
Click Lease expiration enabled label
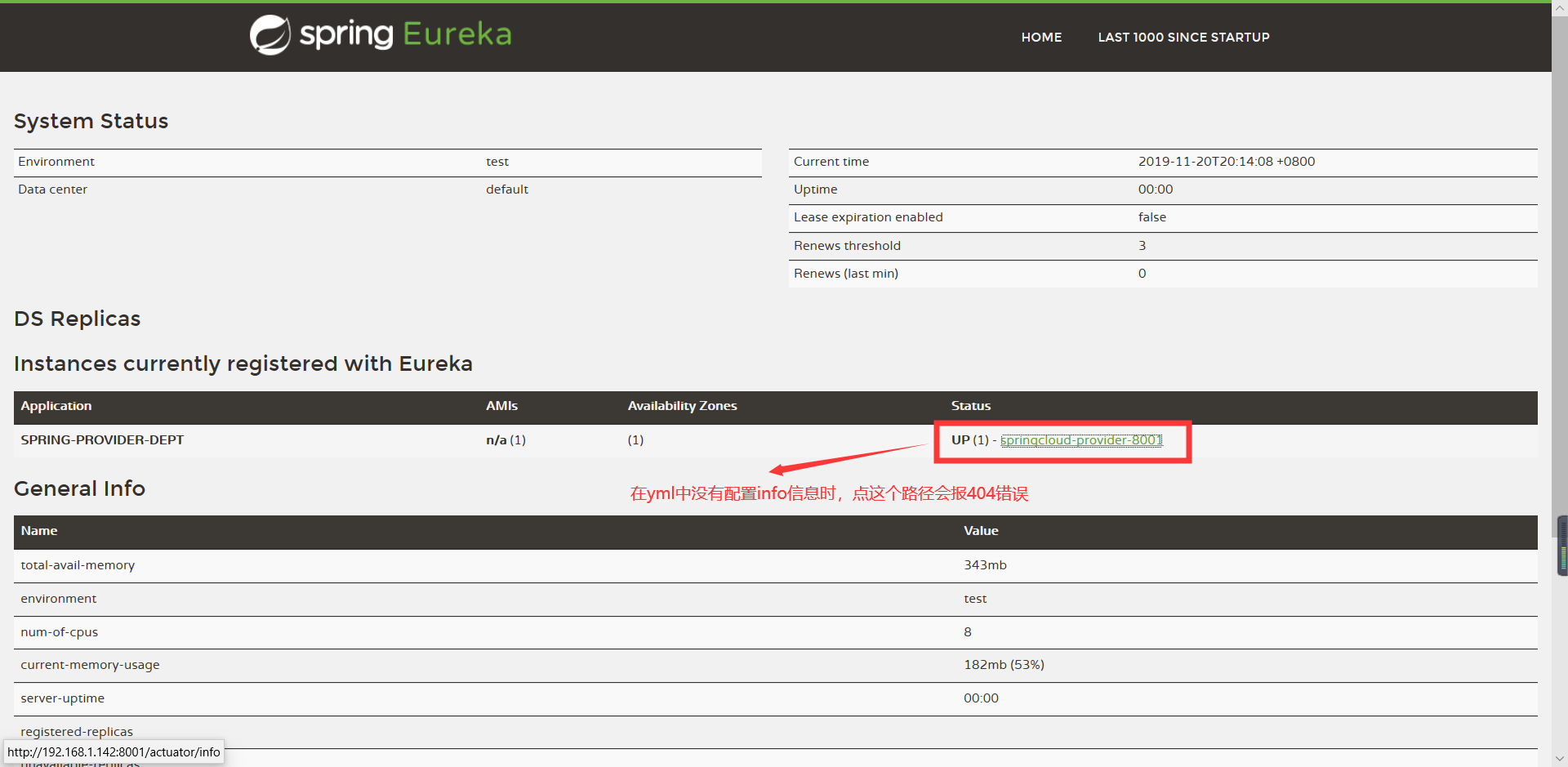coord(868,217)
